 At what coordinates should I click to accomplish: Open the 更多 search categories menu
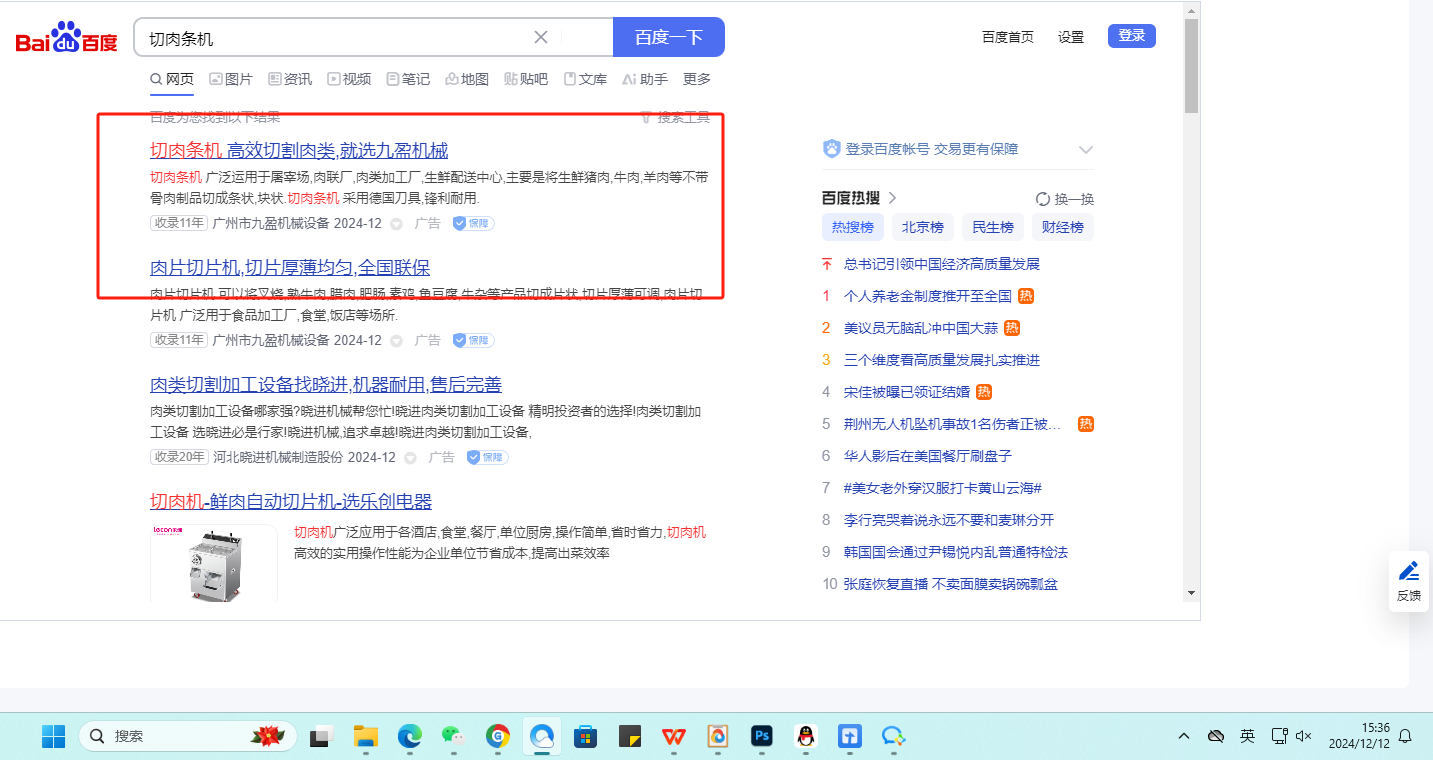(697, 79)
